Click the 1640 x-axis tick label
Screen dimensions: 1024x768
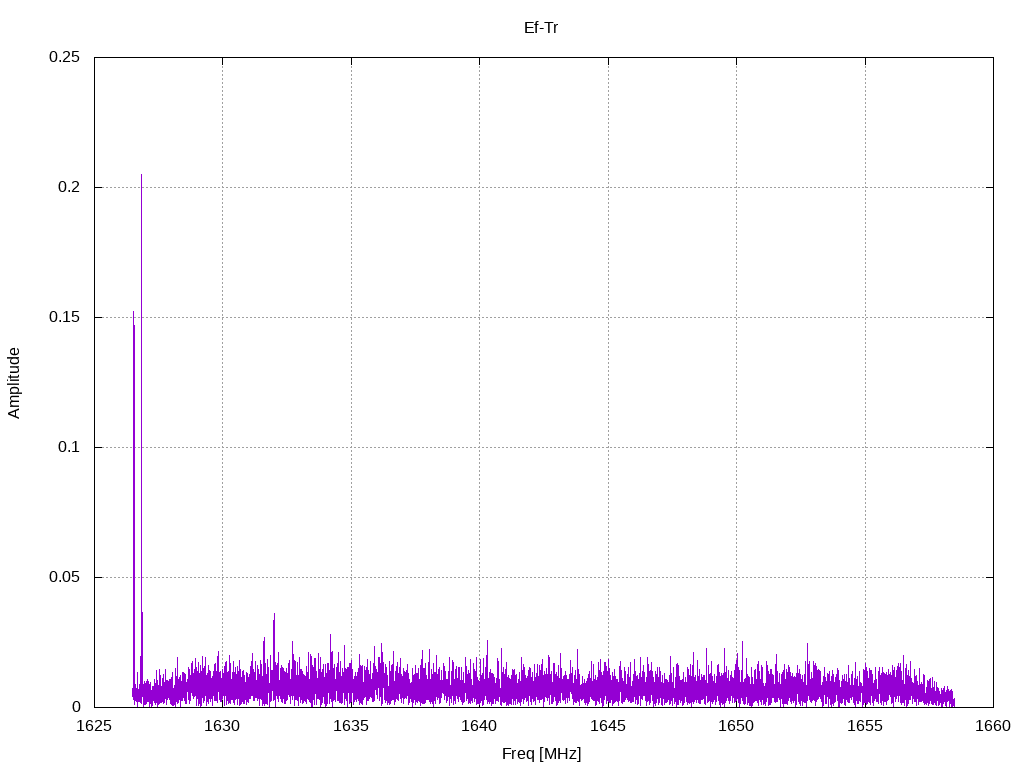click(479, 726)
